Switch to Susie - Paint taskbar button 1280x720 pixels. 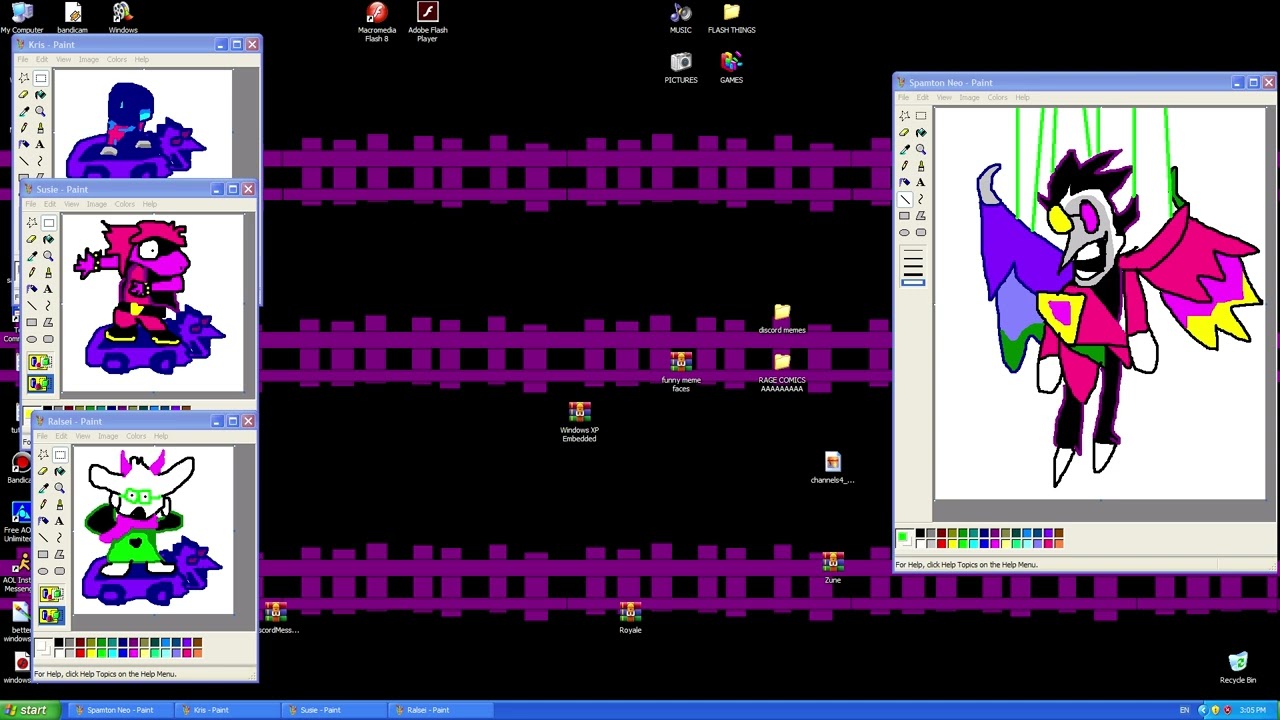coord(333,710)
